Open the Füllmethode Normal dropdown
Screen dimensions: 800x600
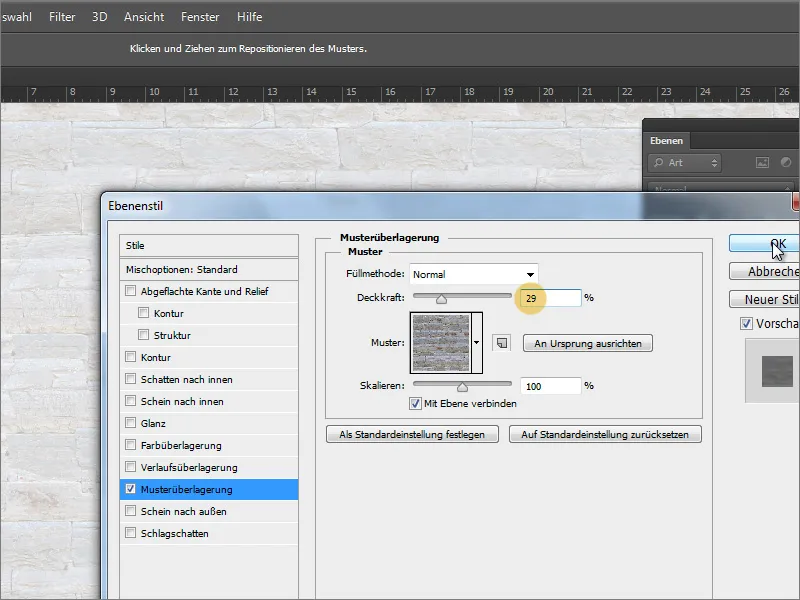click(x=473, y=274)
